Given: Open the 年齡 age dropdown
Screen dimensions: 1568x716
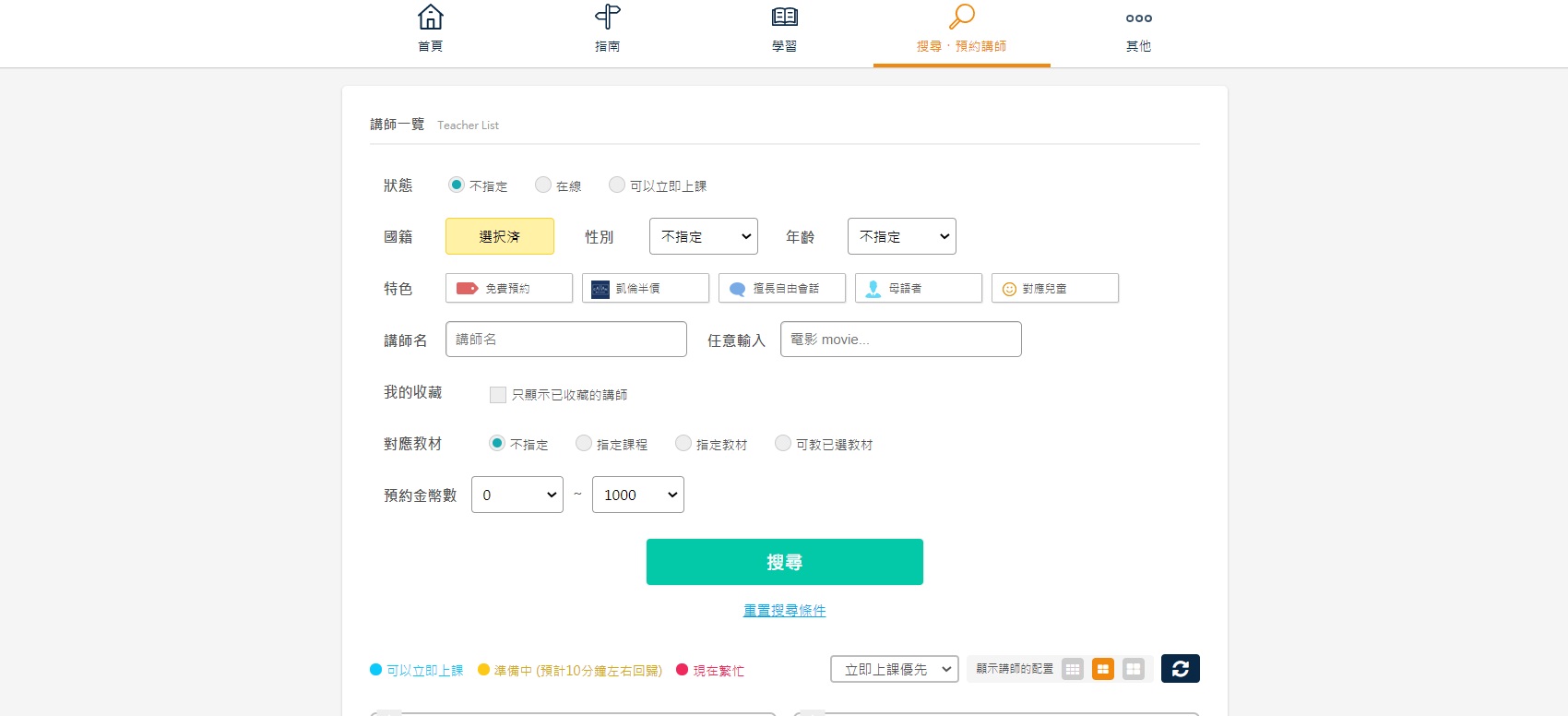Looking at the screenshot, I should [902, 236].
